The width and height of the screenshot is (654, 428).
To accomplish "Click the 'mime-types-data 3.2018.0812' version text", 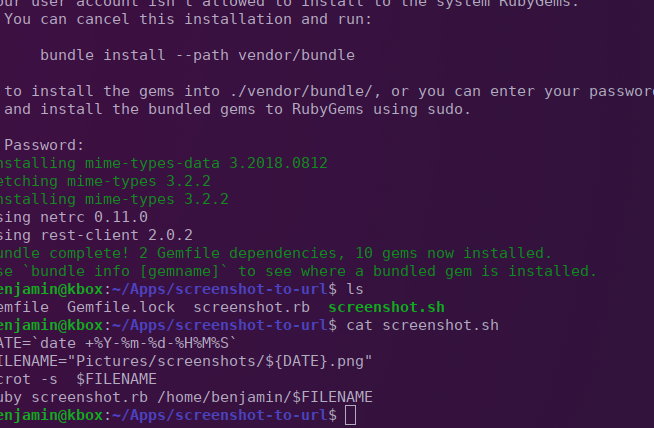I will pos(206,163).
